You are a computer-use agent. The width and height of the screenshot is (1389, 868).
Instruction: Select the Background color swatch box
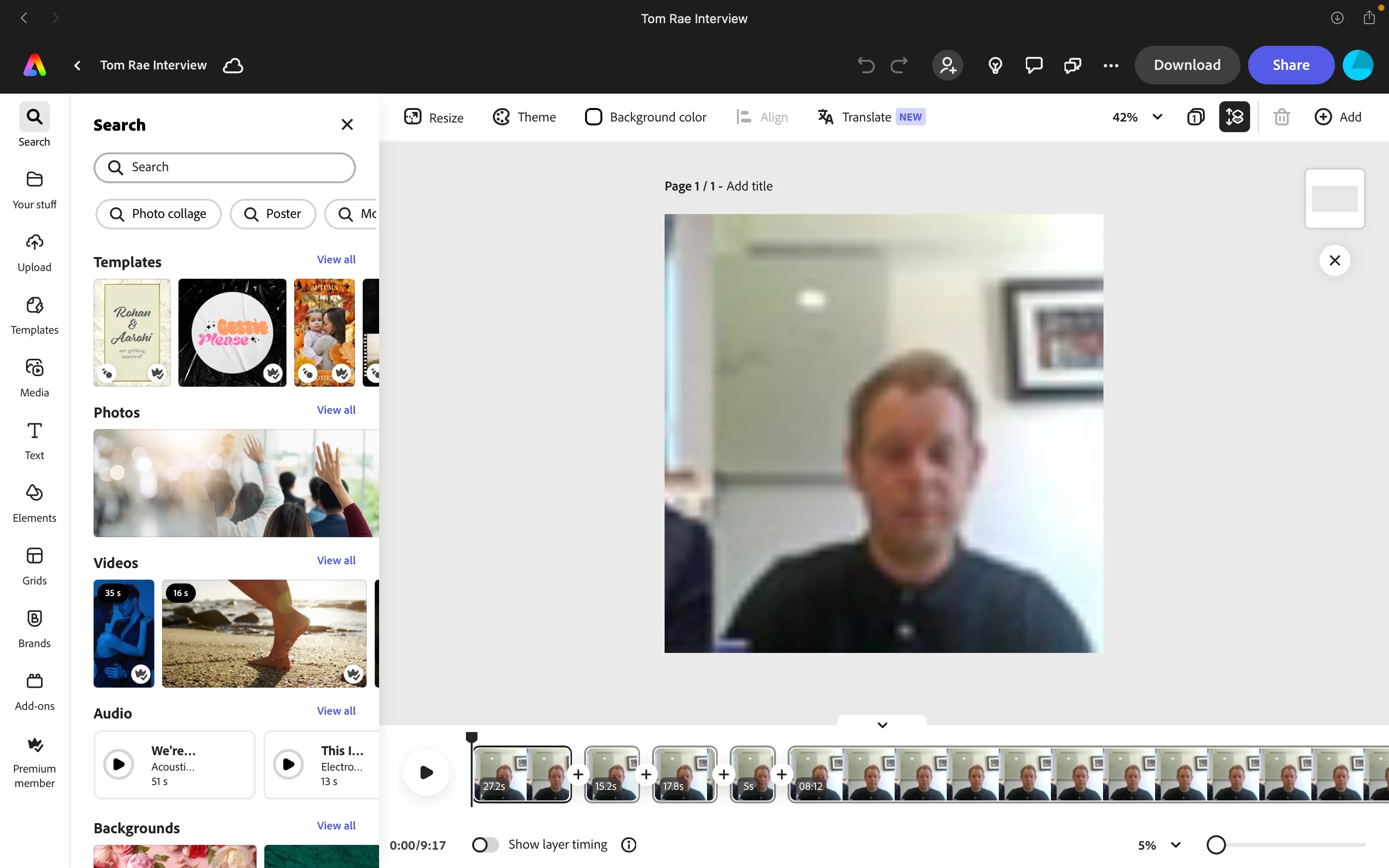[594, 117]
